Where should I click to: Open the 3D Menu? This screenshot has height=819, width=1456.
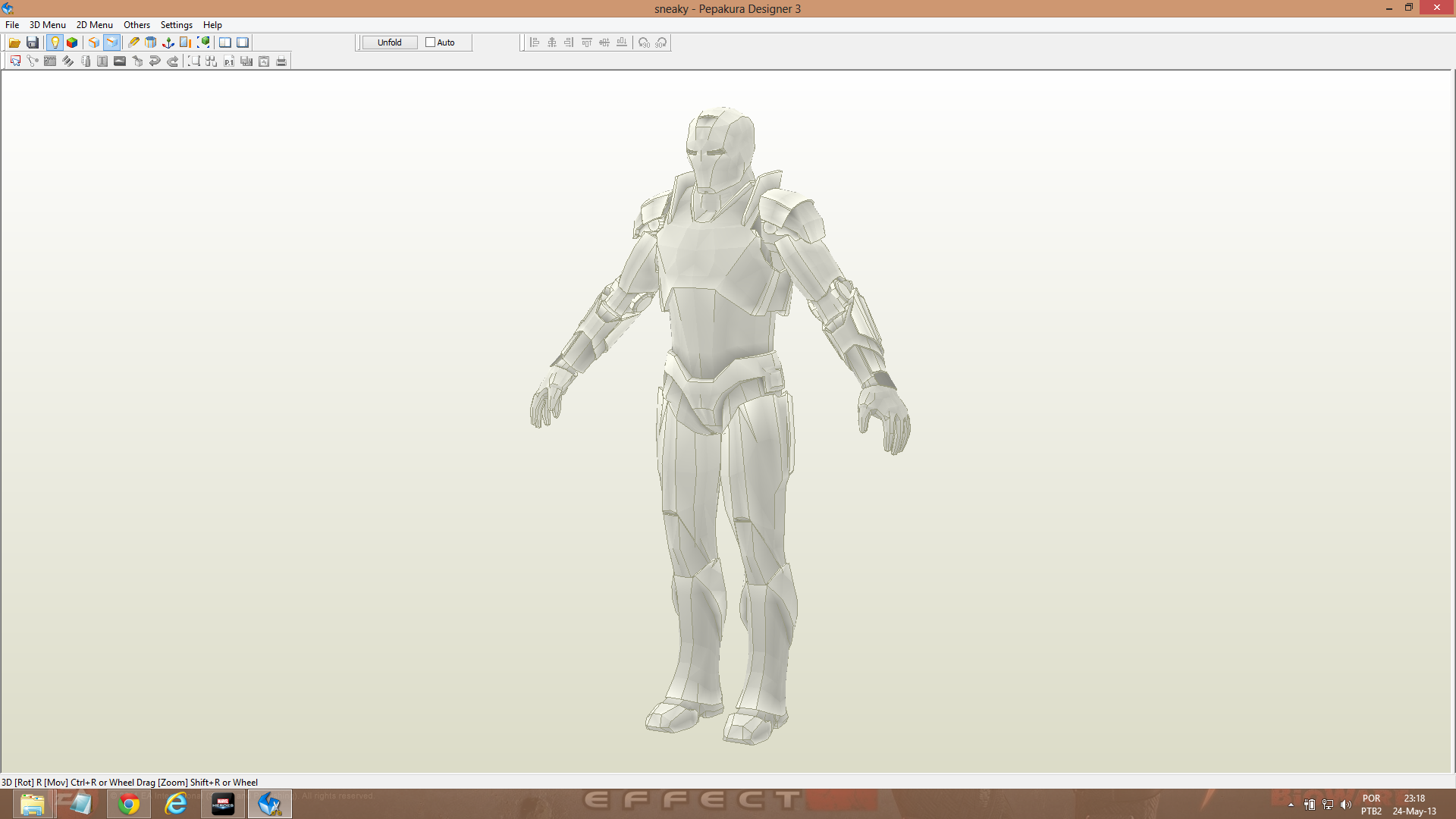pyautogui.click(x=48, y=25)
